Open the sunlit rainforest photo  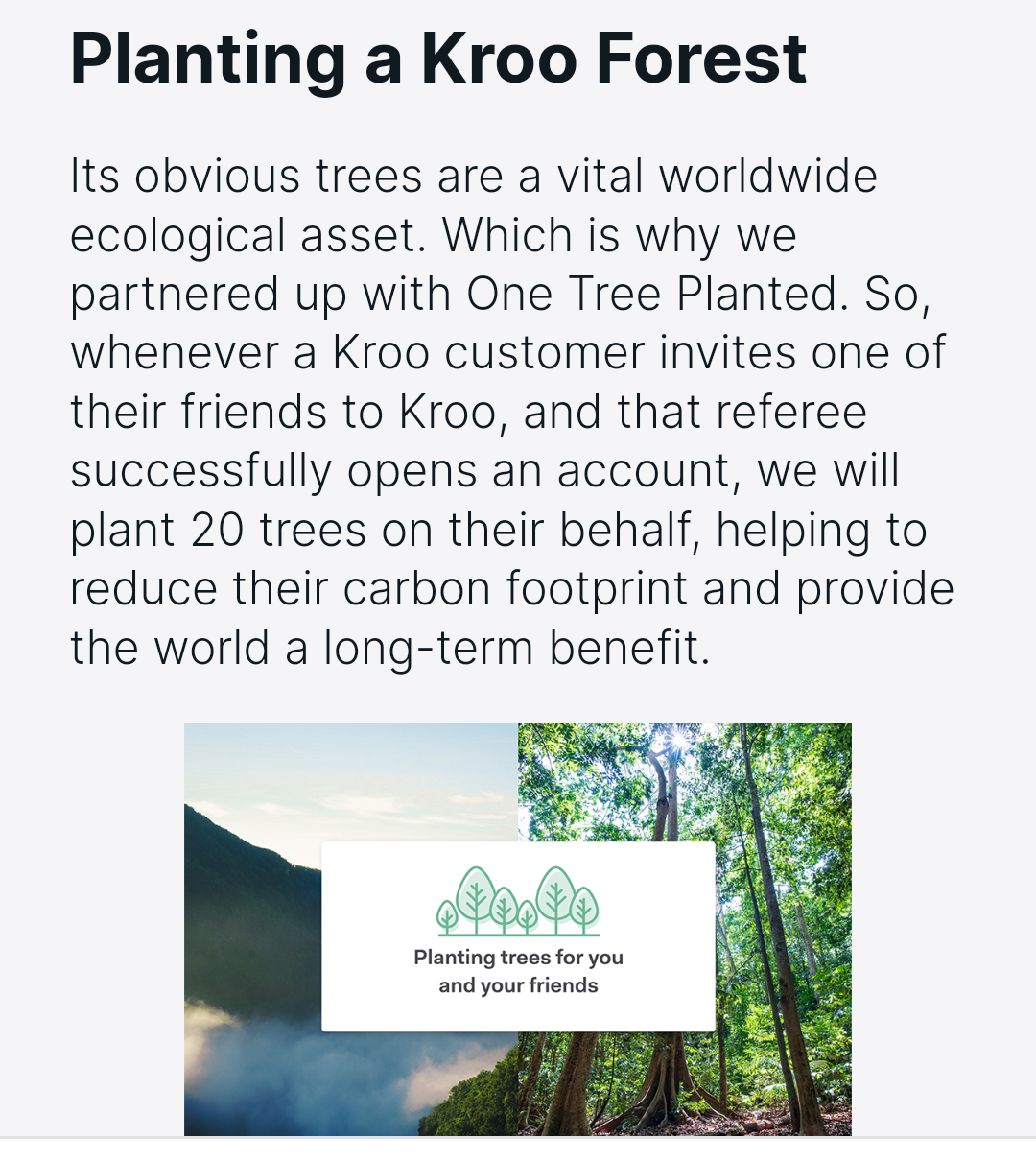[685, 929]
